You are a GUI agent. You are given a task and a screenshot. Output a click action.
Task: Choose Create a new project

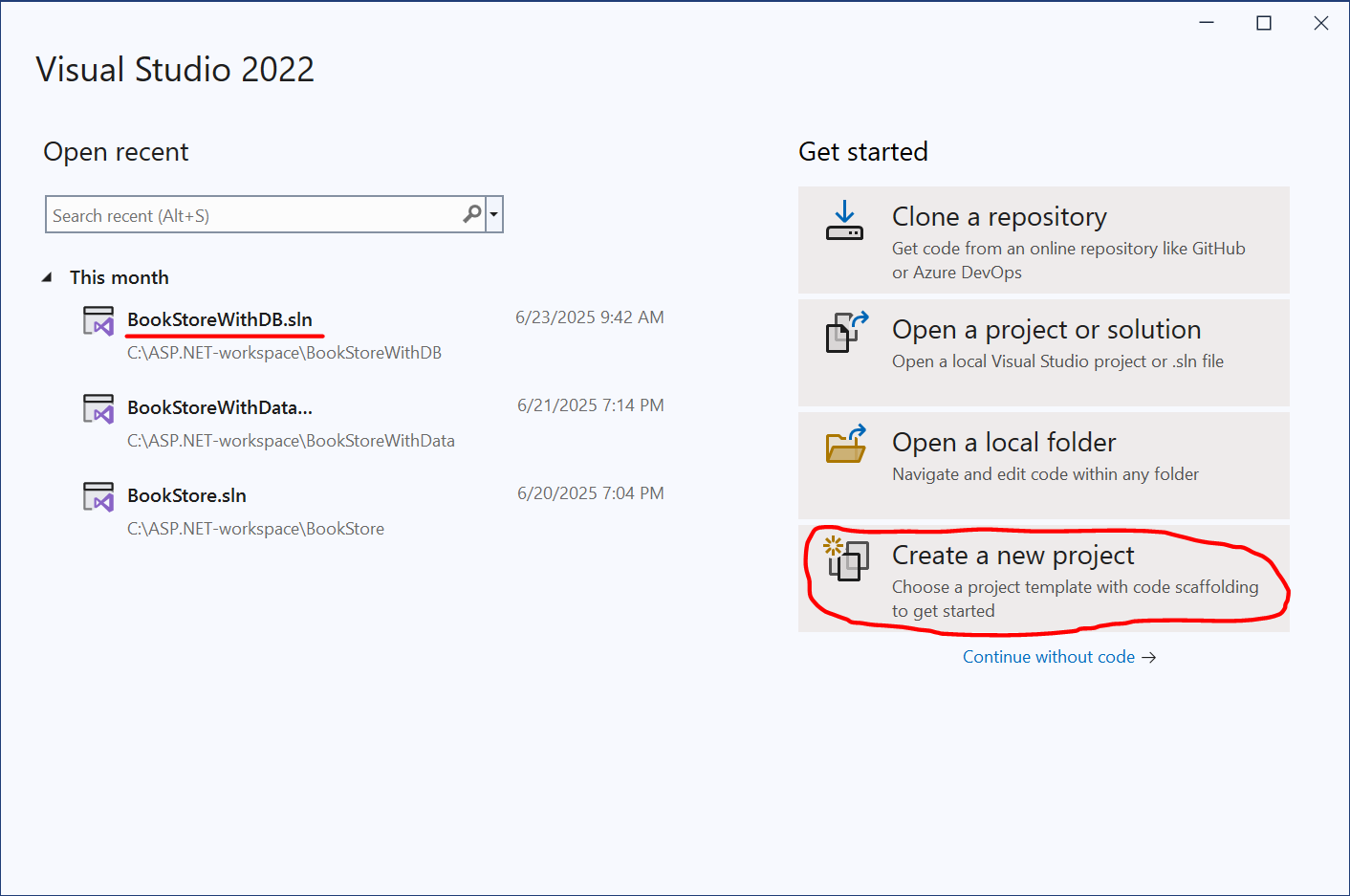pyautogui.click(x=1044, y=579)
